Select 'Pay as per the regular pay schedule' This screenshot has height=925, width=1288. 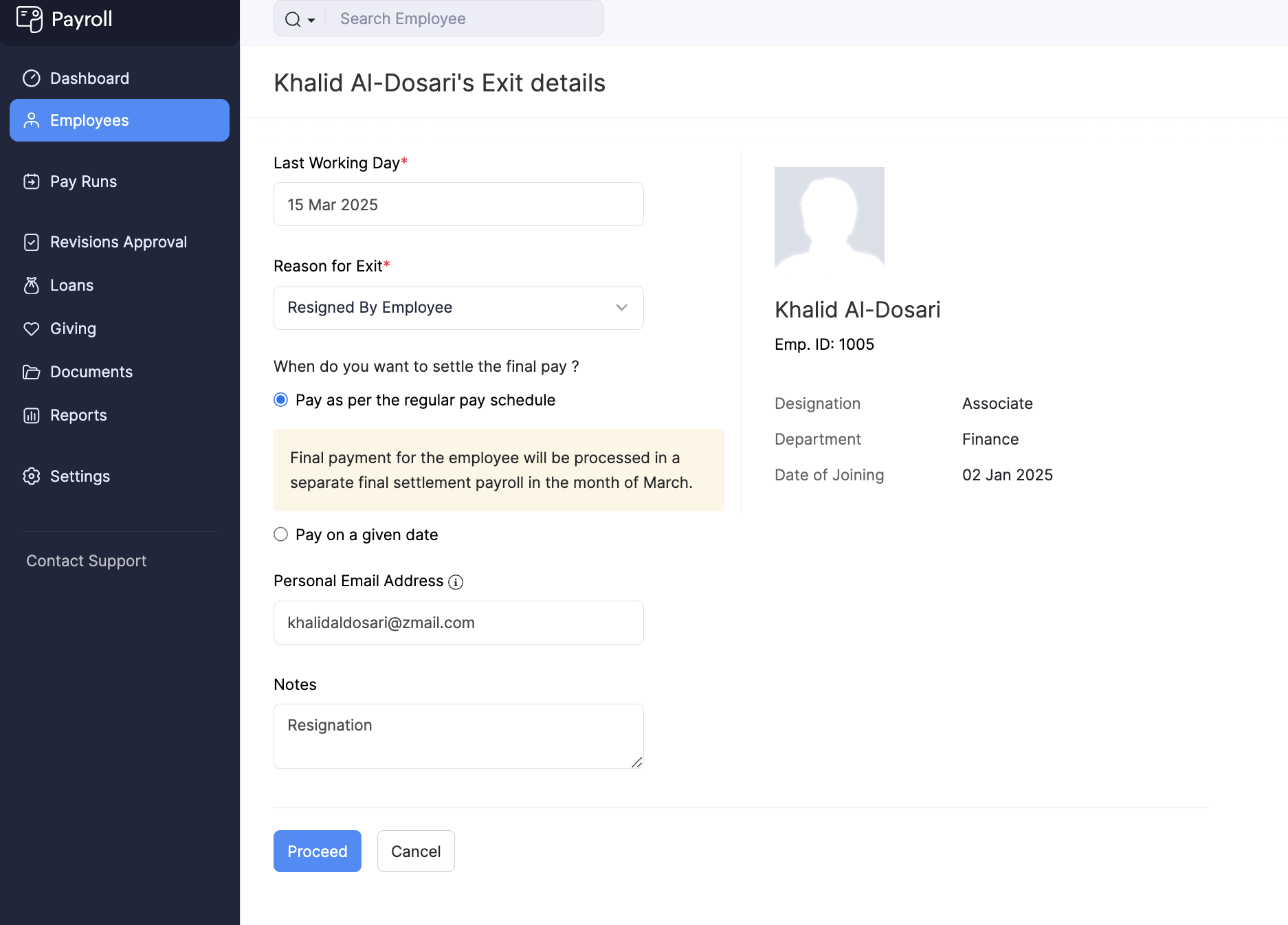280,399
